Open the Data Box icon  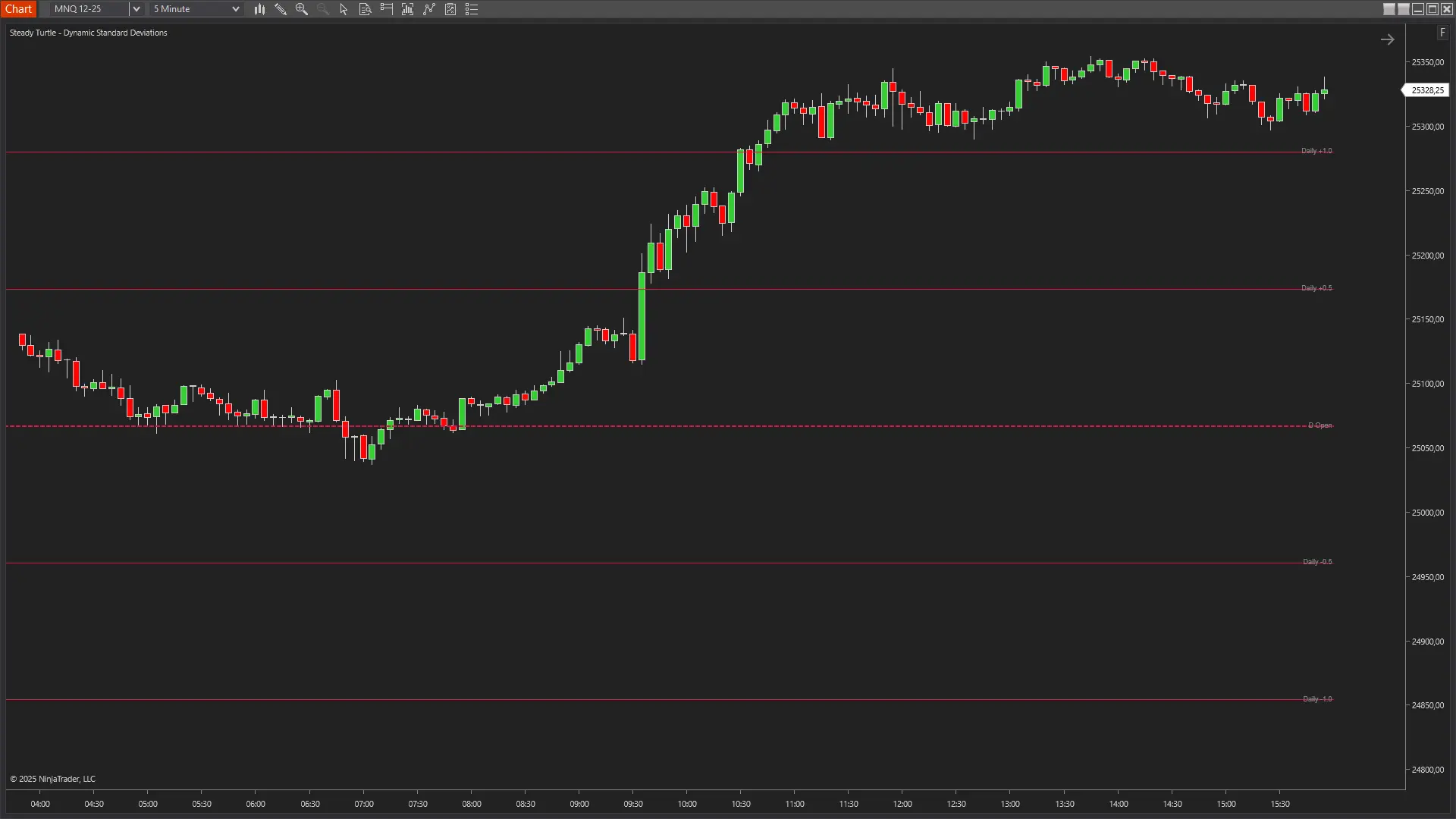pyautogui.click(x=365, y=9)
